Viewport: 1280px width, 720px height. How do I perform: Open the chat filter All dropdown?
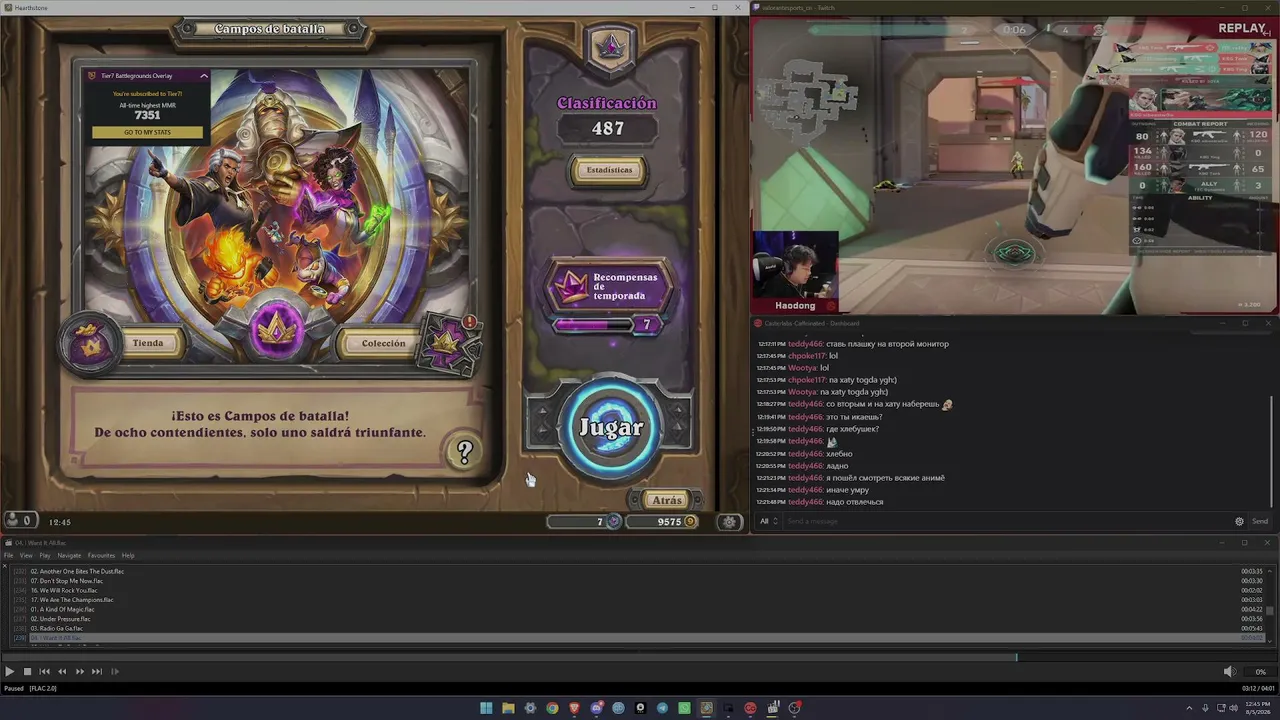[767, 521]
